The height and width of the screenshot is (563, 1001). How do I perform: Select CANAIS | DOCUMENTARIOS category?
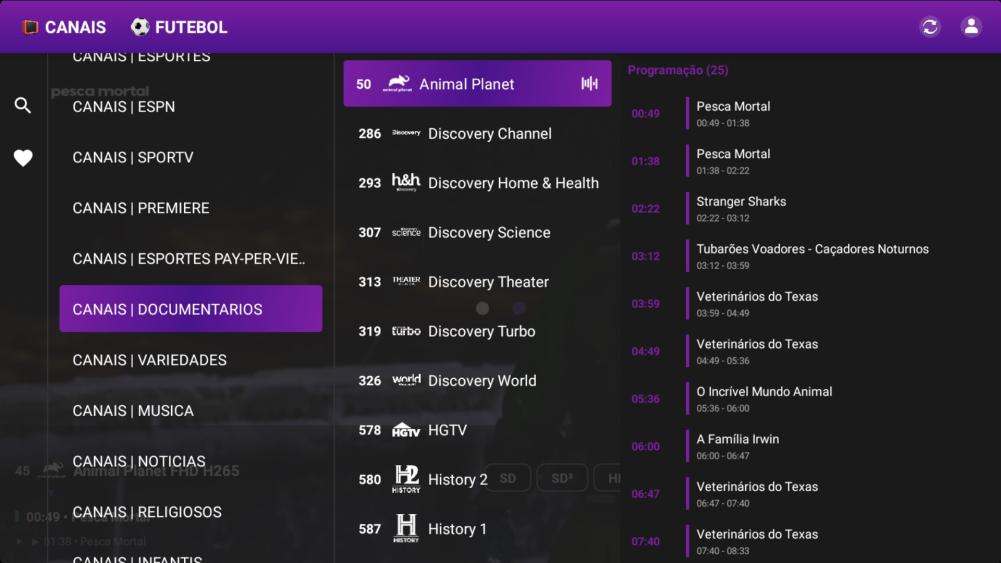click(x=191, y=309)
